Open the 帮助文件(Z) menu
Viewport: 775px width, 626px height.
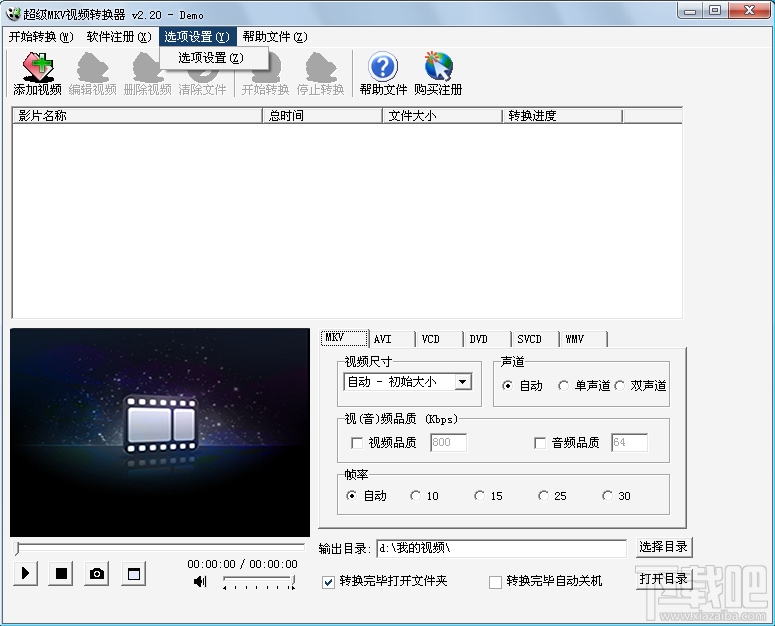click(275, 37)
